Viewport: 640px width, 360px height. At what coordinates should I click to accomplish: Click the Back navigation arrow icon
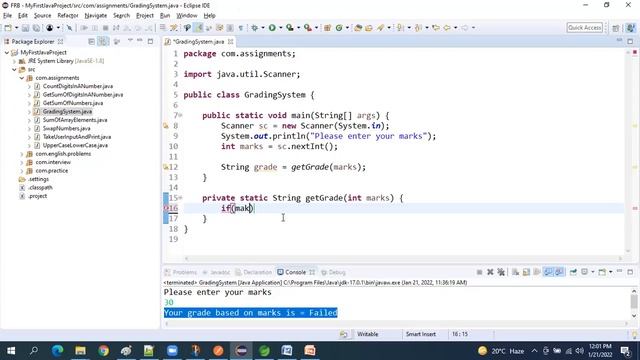447,28
